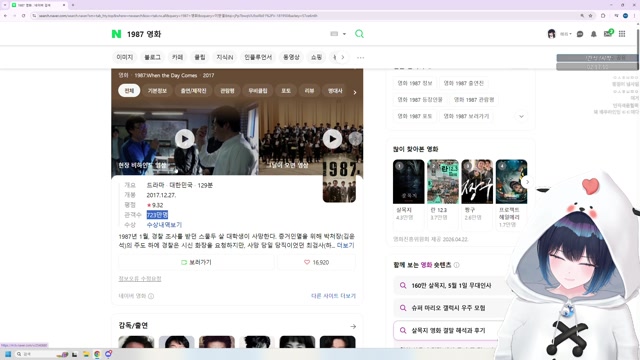Select the 명대사 movie tab
Screen dimensions: 640x360
pyautogui.click(x=335, y=91)
